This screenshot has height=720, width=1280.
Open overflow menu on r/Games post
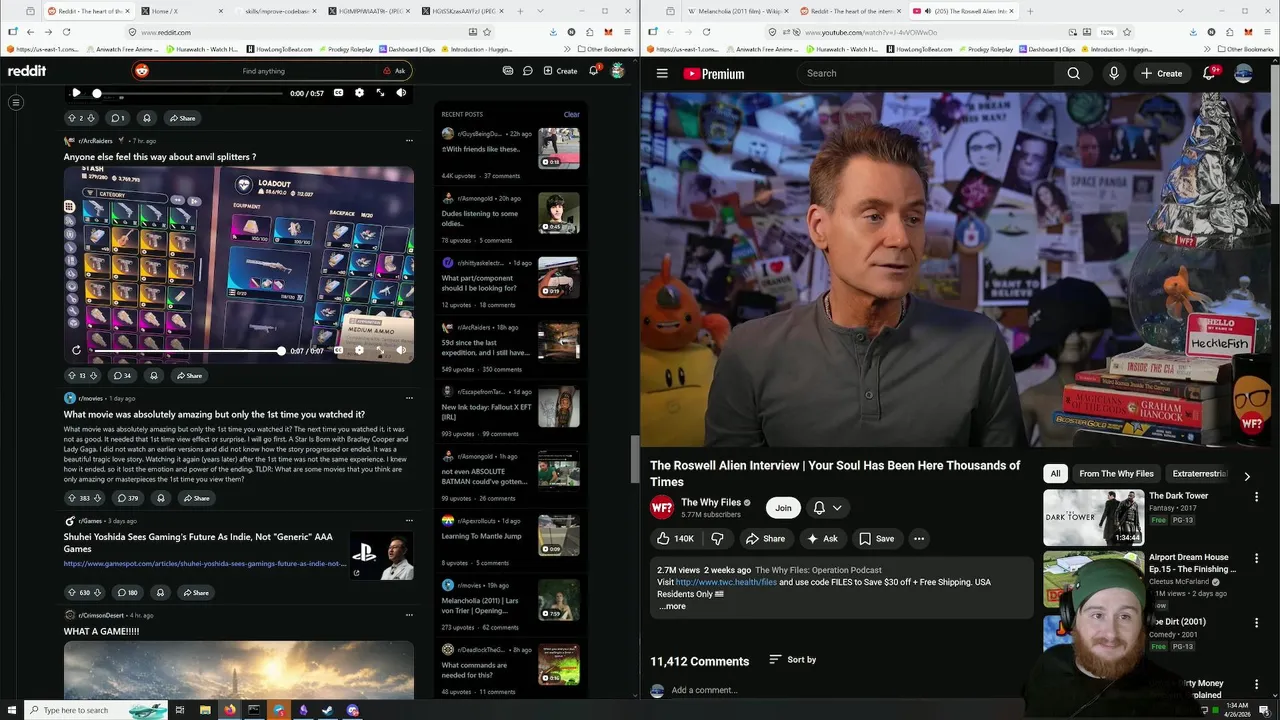(x=409, y=521)
